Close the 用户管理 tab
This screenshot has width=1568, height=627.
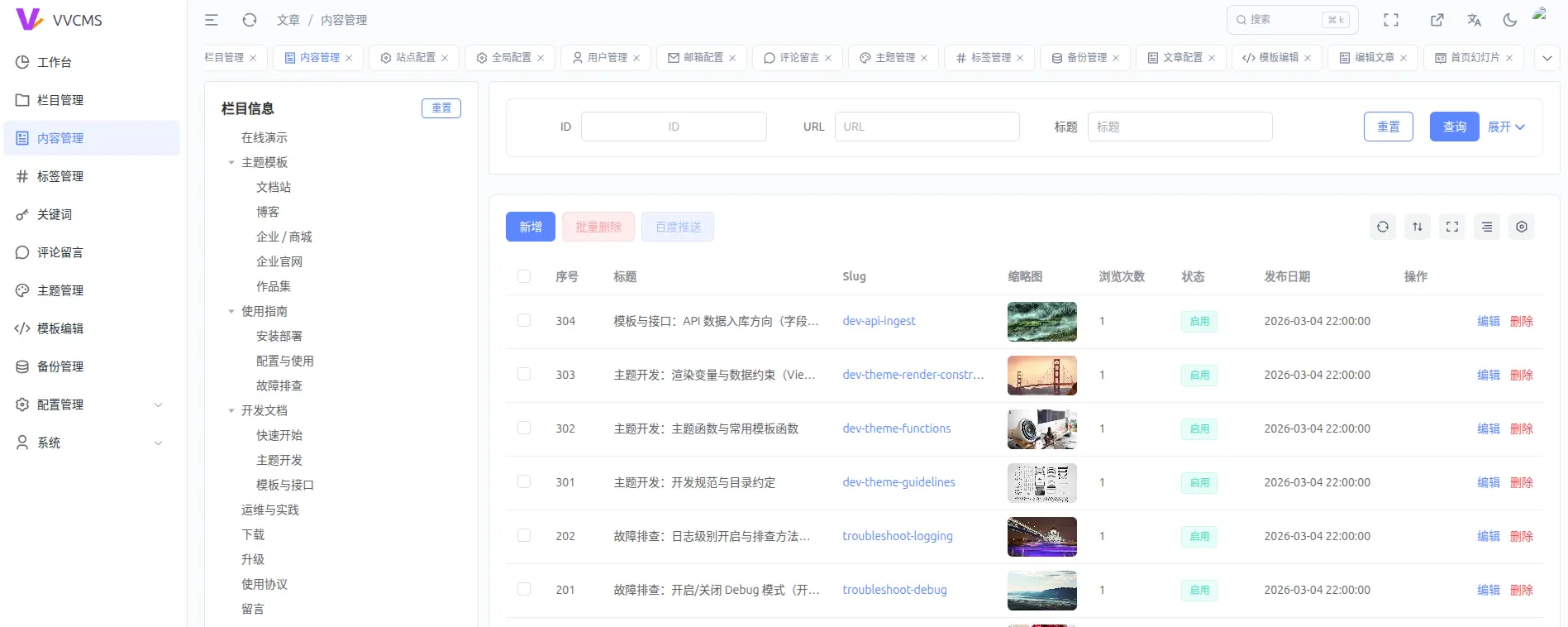click(636, 58)
